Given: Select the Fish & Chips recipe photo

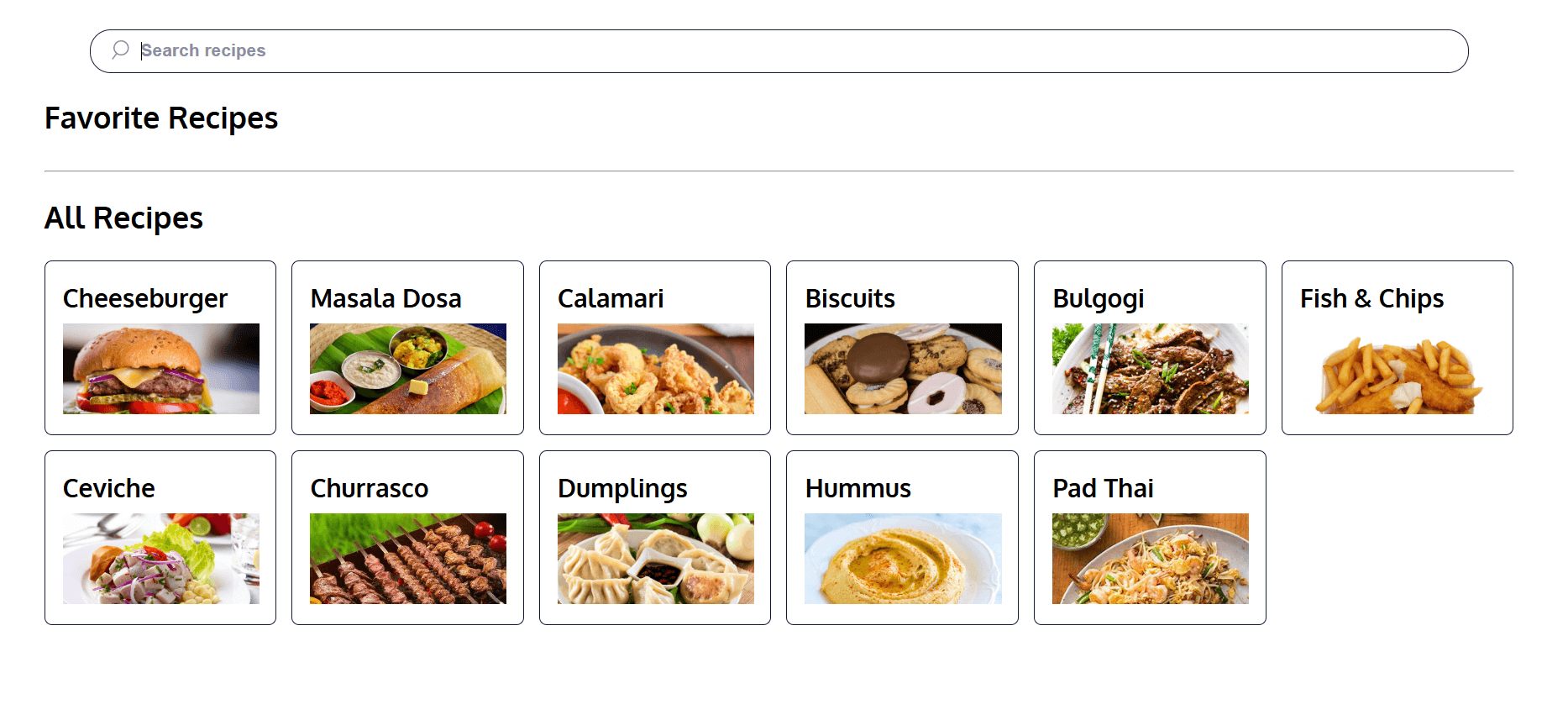Looking at the screenshot, I should [1397, 370].
